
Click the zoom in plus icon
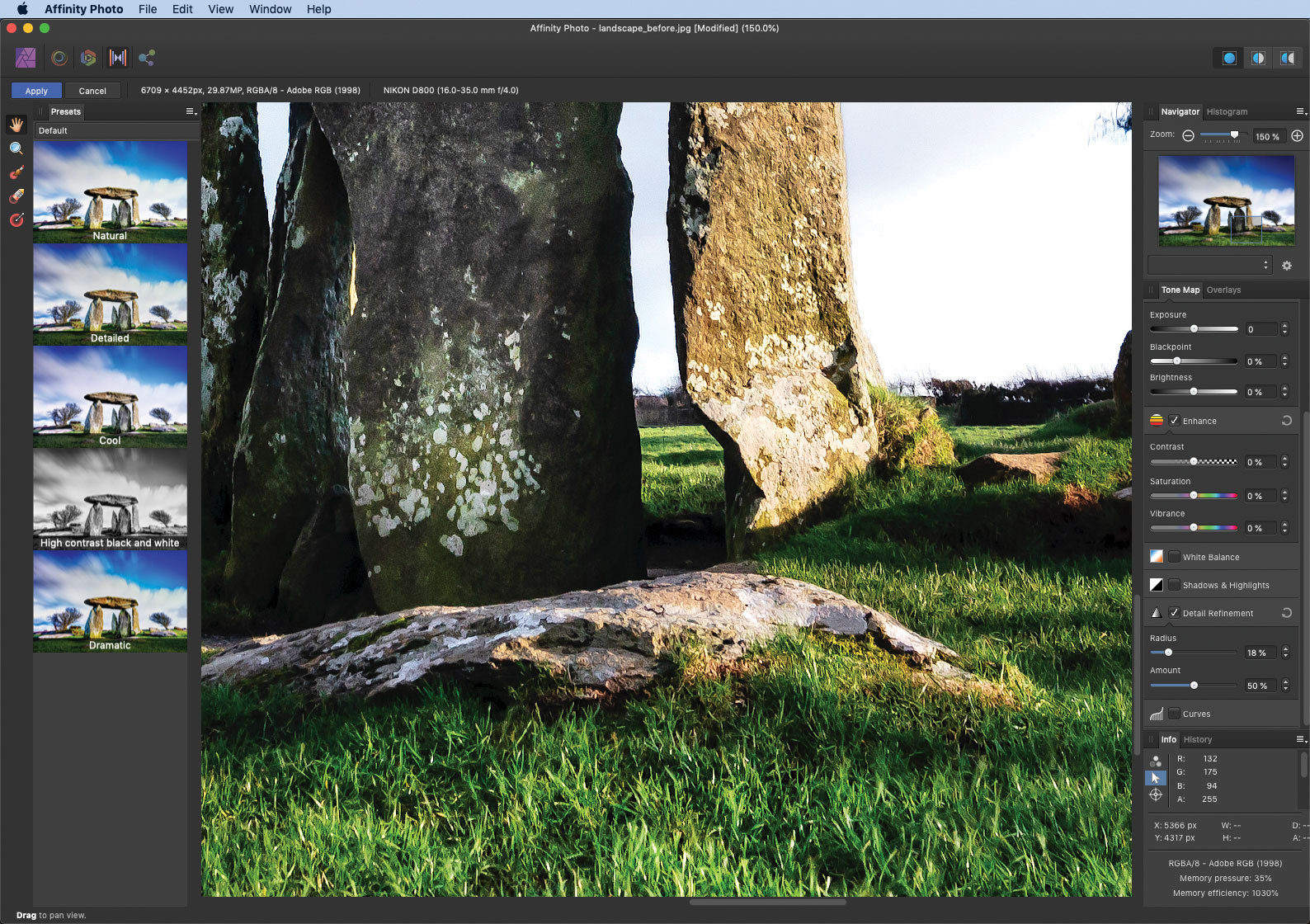(1297, 136)
